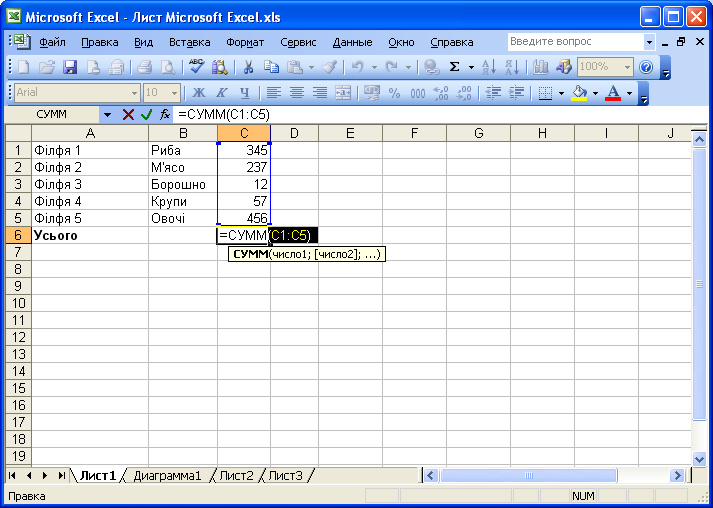Toggle Align Left

(273, 94)
